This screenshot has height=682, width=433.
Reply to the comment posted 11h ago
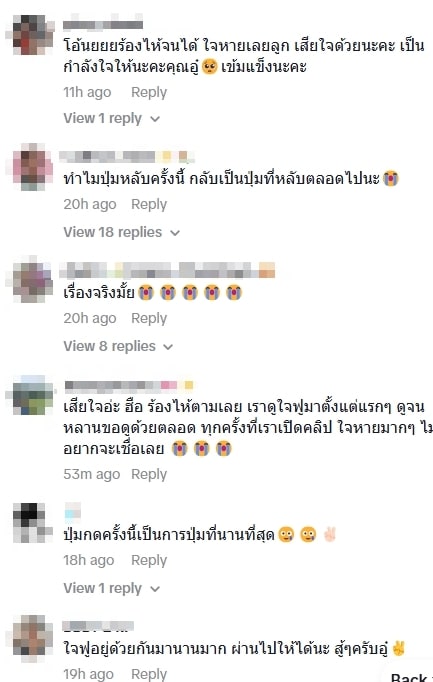(149, 92)
